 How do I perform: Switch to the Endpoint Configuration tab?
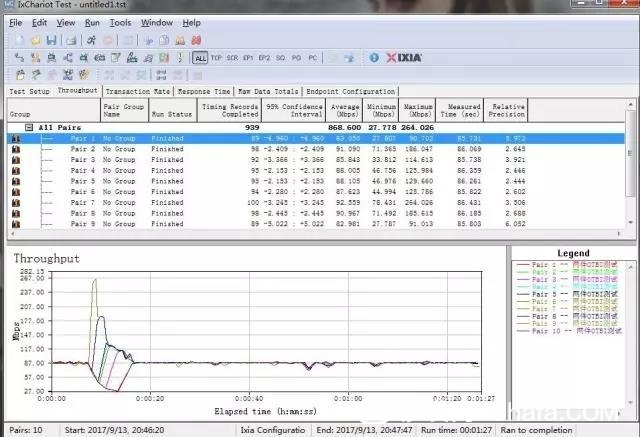tap(351, 91)
